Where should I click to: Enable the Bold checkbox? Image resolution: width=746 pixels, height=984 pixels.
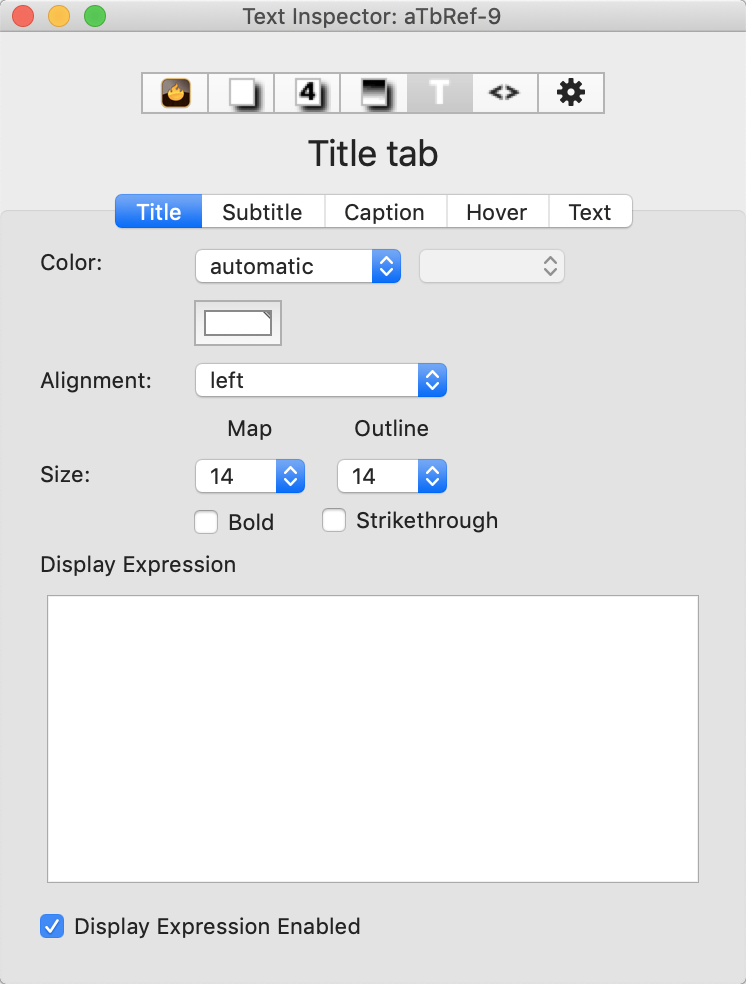tap(205, 521)
